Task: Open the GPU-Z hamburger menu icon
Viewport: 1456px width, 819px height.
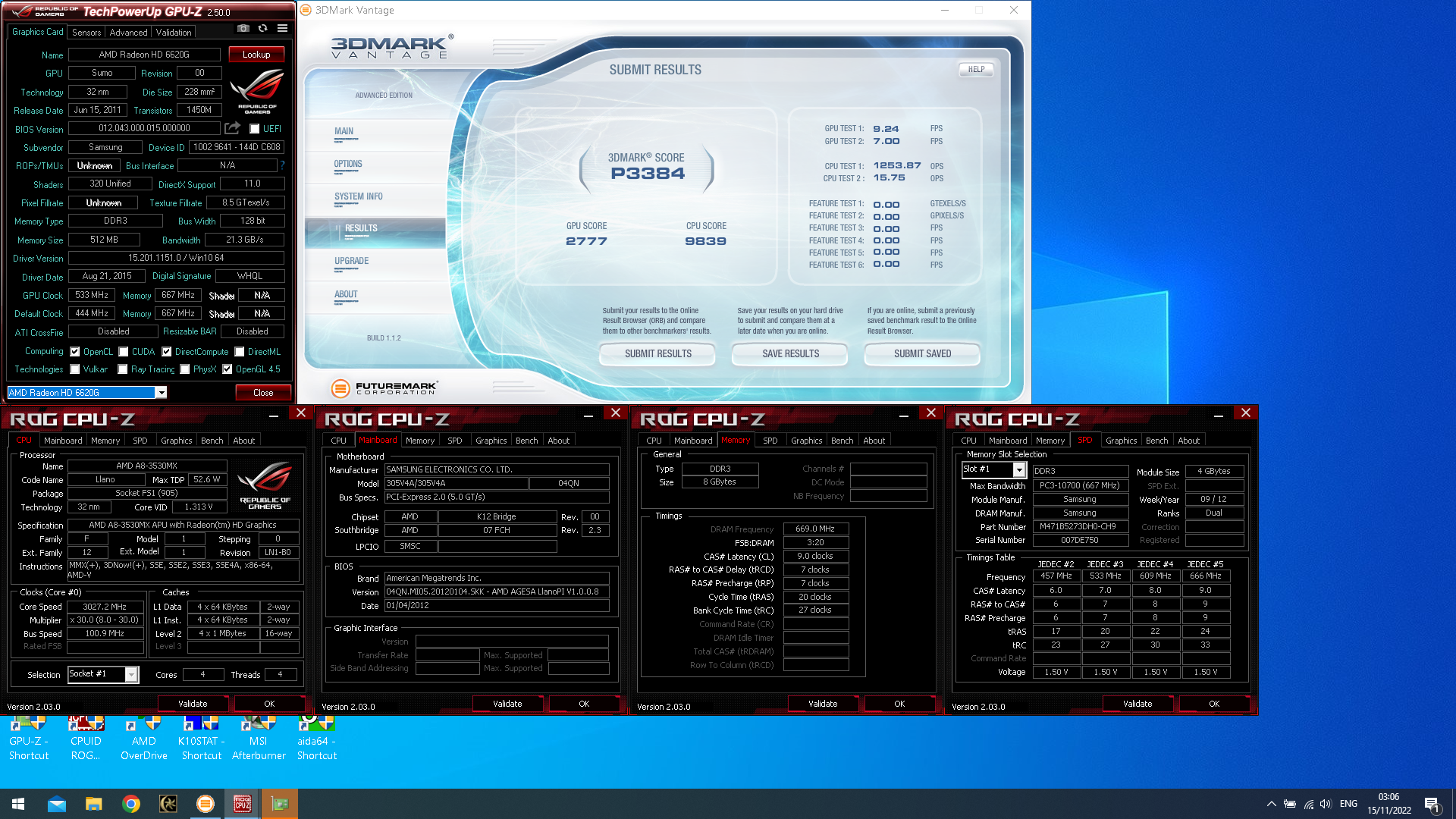Action: pyautogui.click(x=282, y=29)
